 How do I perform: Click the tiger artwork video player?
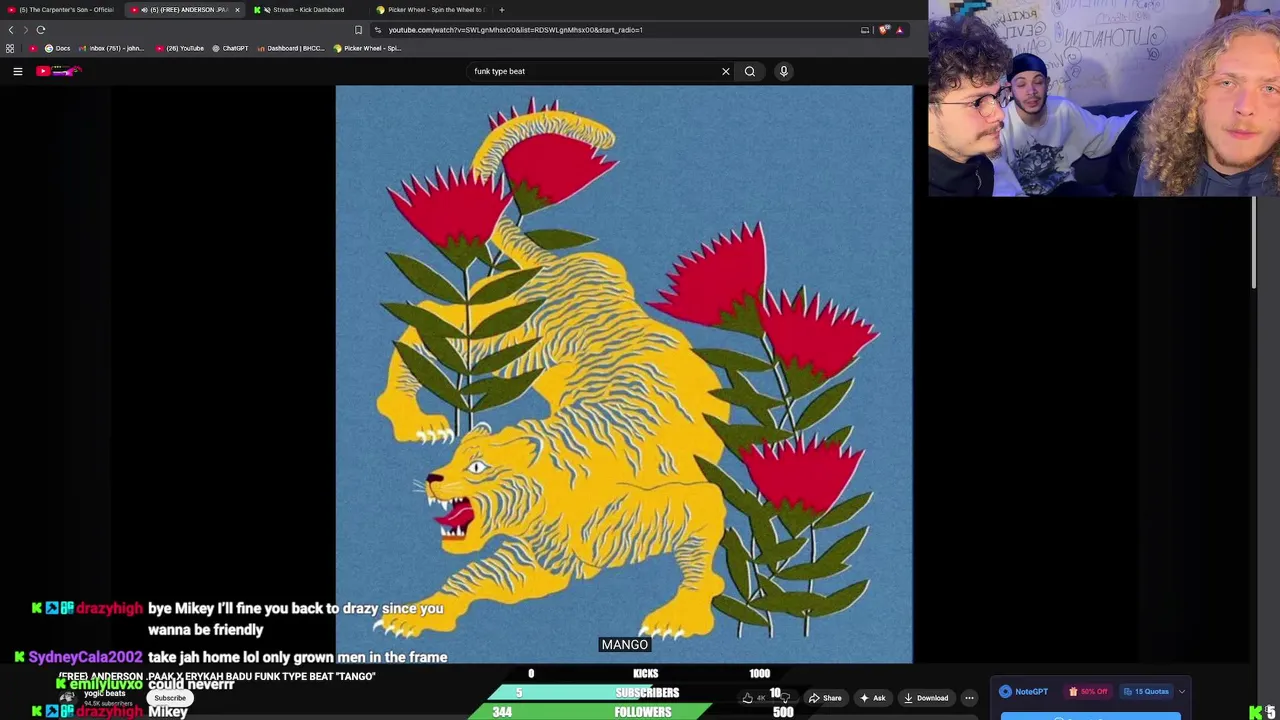pyautogui.click(x=624, y=374)
